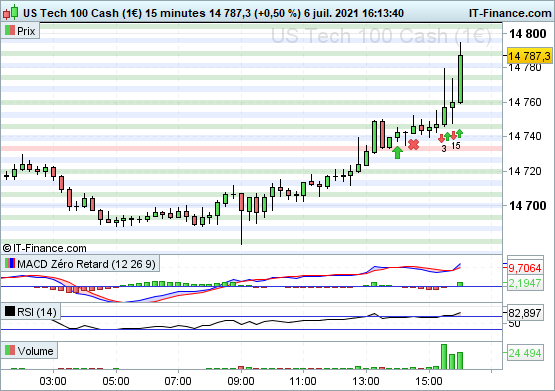Click the candlestick icon beside the US Tech 100 title
Viewport: 555px width, 391px height.
[11, 13]
